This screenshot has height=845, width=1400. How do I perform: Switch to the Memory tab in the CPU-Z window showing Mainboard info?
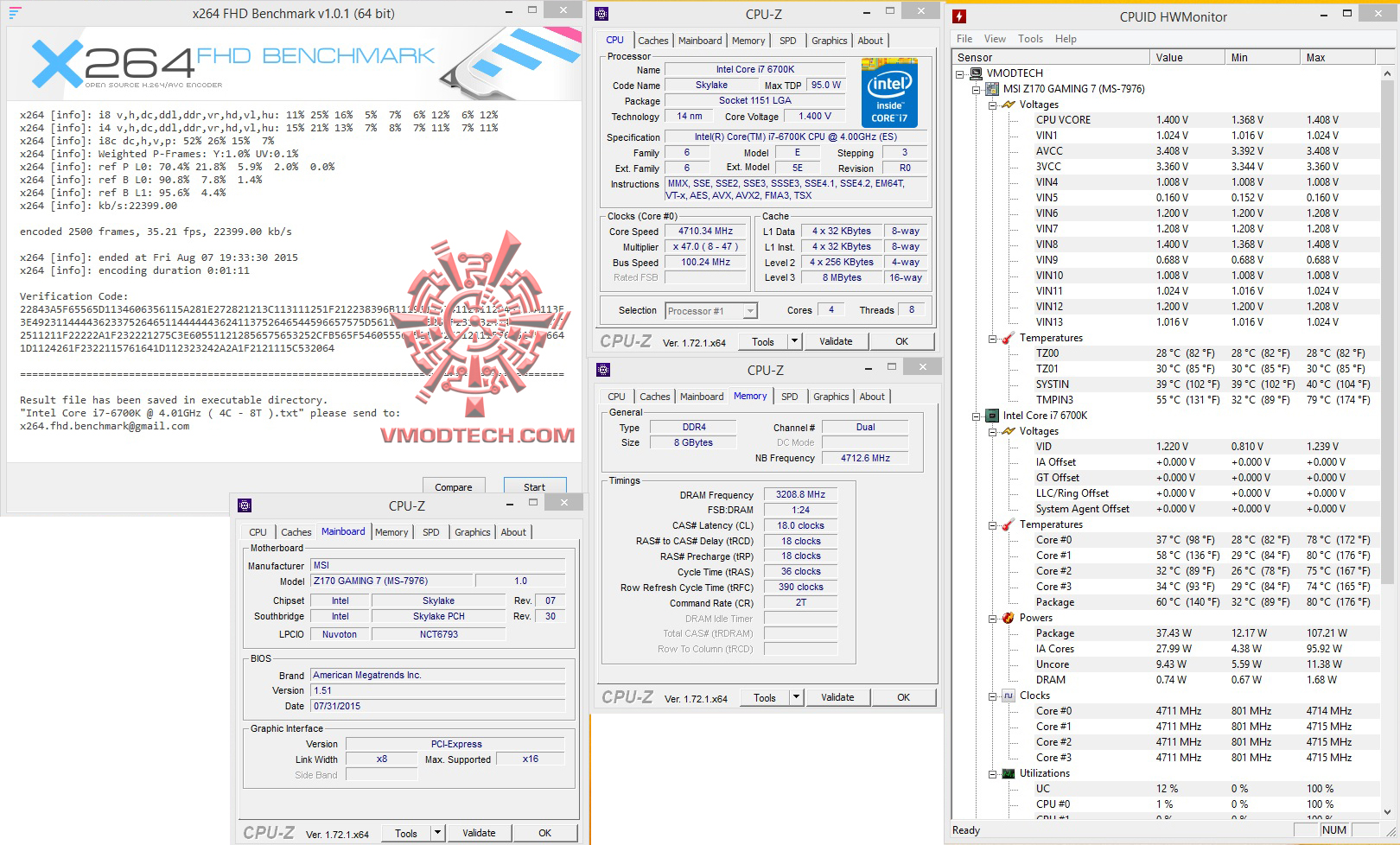[391, 532]
